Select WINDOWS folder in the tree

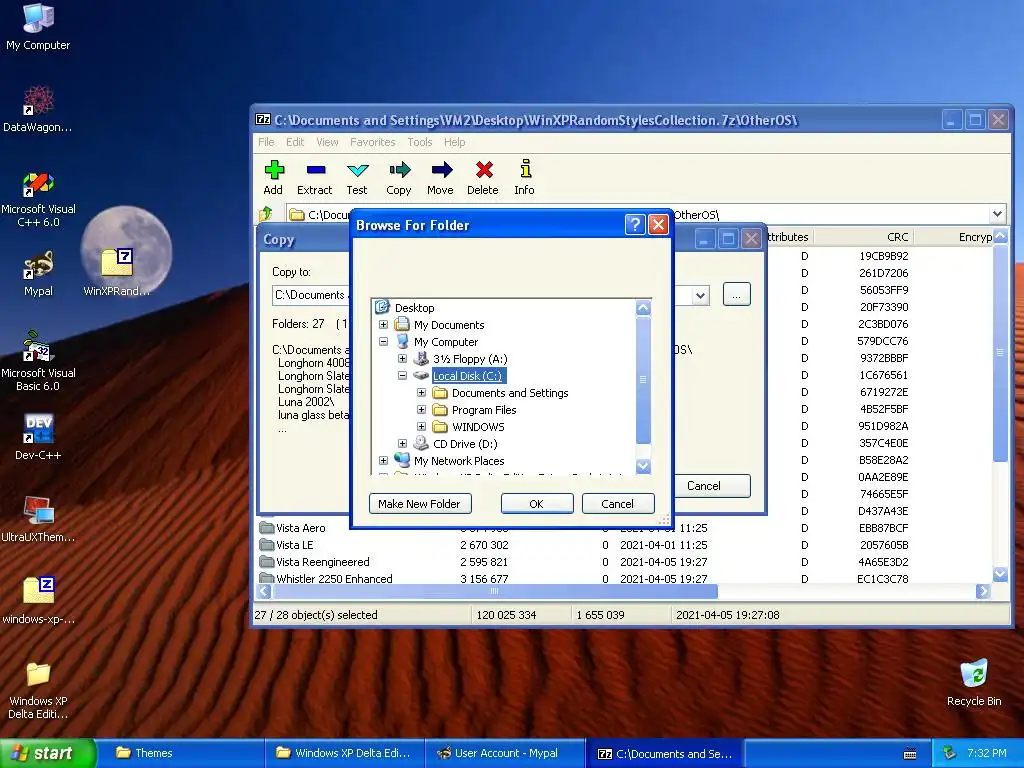478,426
